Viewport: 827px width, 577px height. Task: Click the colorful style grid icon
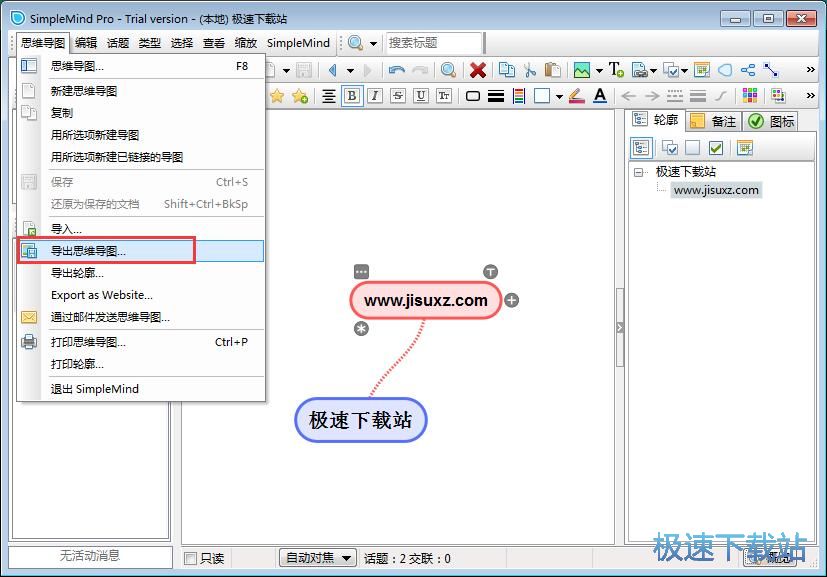749,95
